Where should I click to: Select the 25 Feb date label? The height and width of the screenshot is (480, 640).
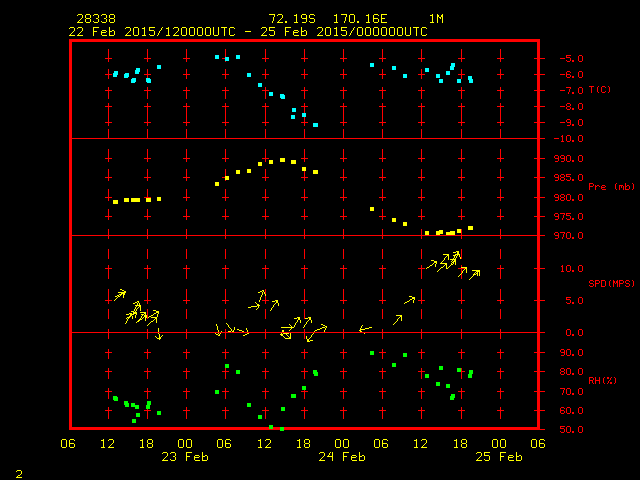(x=498, y=457)
